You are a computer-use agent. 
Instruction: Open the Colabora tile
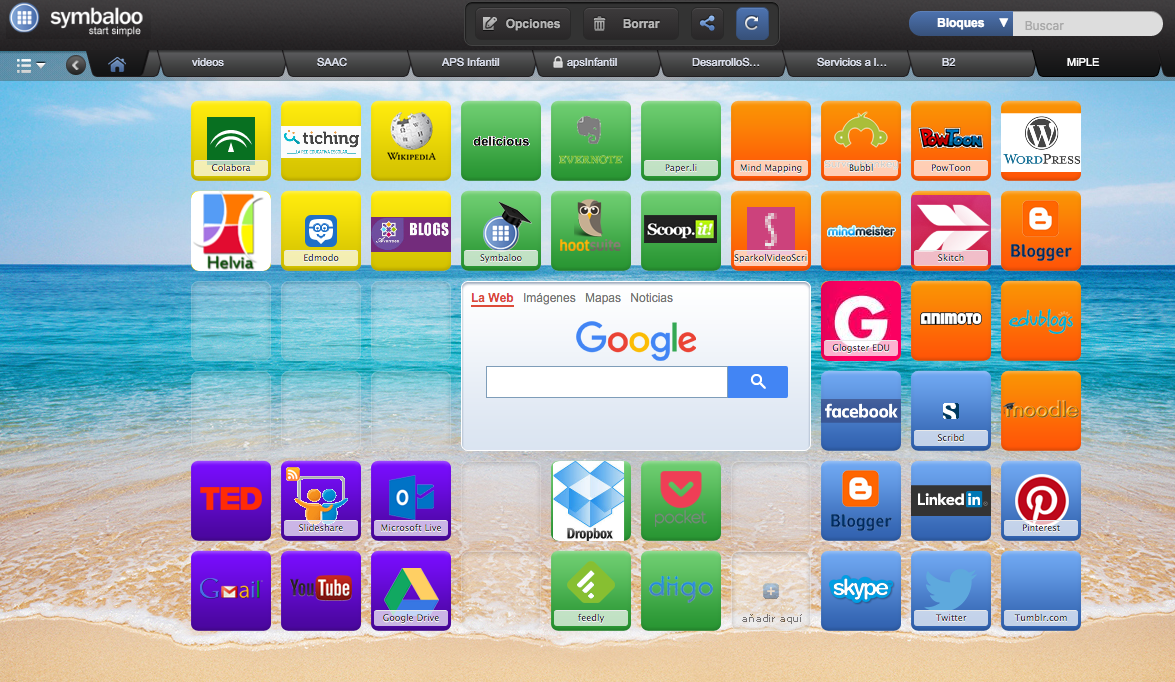coord(231,141)
